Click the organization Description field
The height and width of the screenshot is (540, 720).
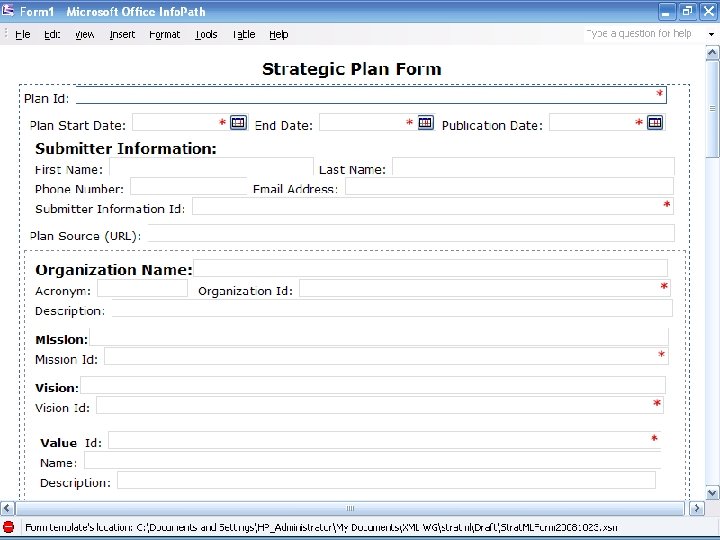coord(392,308)
